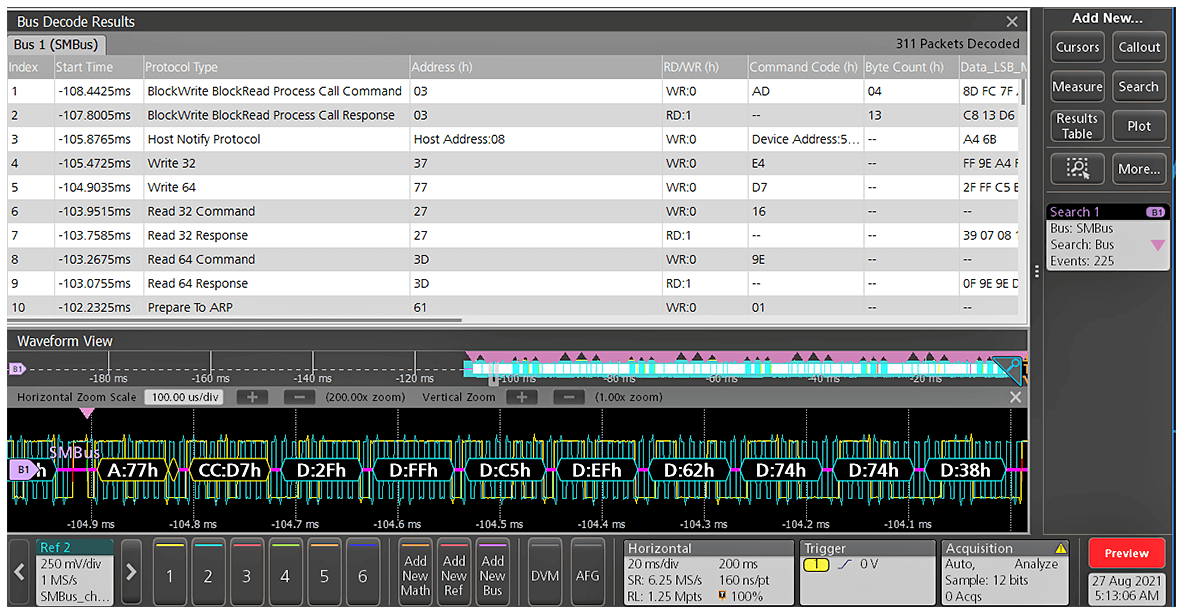Select Read 32 Response row
The height and width of the screenshot is (614, 1181).
click(513, 236)
